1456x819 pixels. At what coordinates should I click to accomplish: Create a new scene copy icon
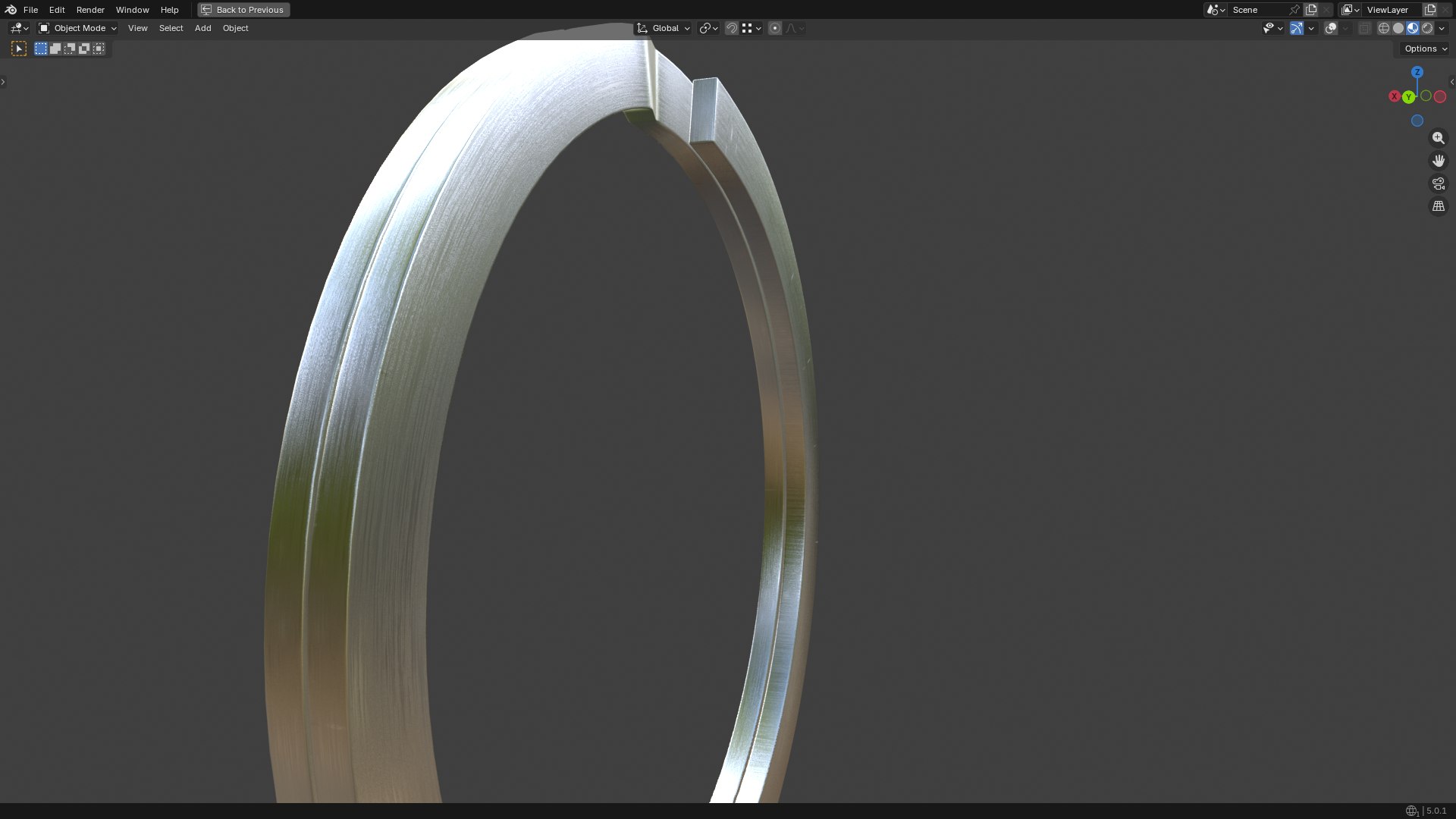pyautogui.click(x=1311, y=10)
